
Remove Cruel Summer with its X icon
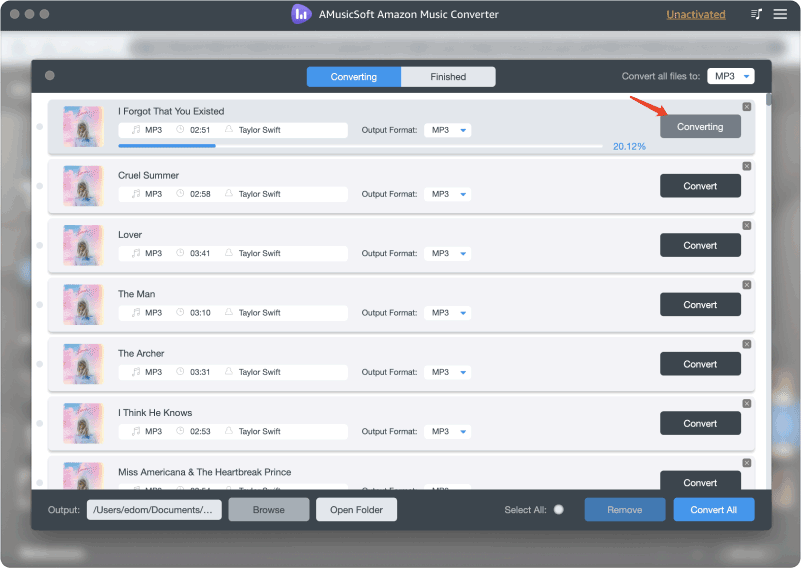coord(747,166)
